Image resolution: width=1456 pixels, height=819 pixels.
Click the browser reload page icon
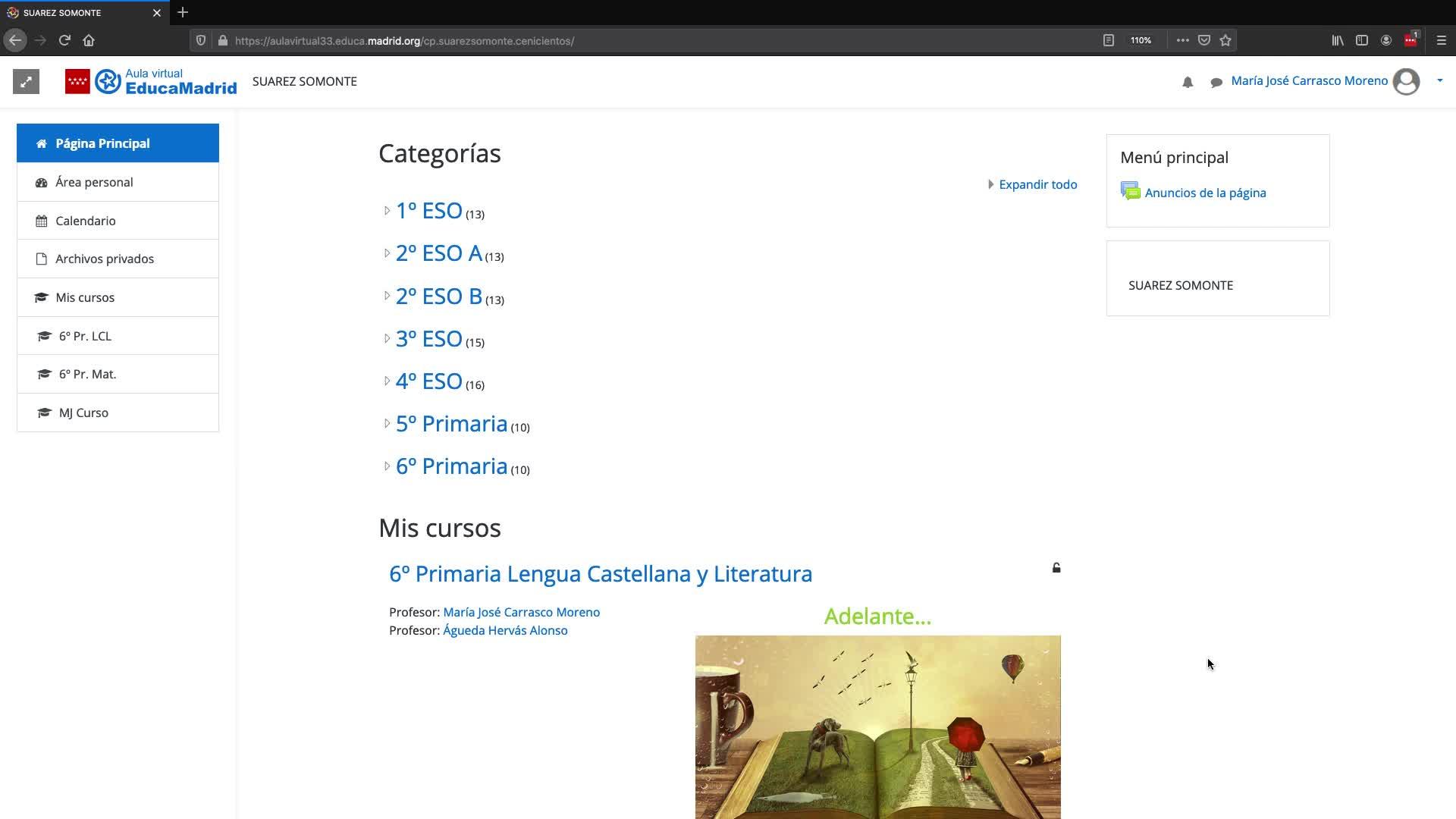click(x=64, y=40)
